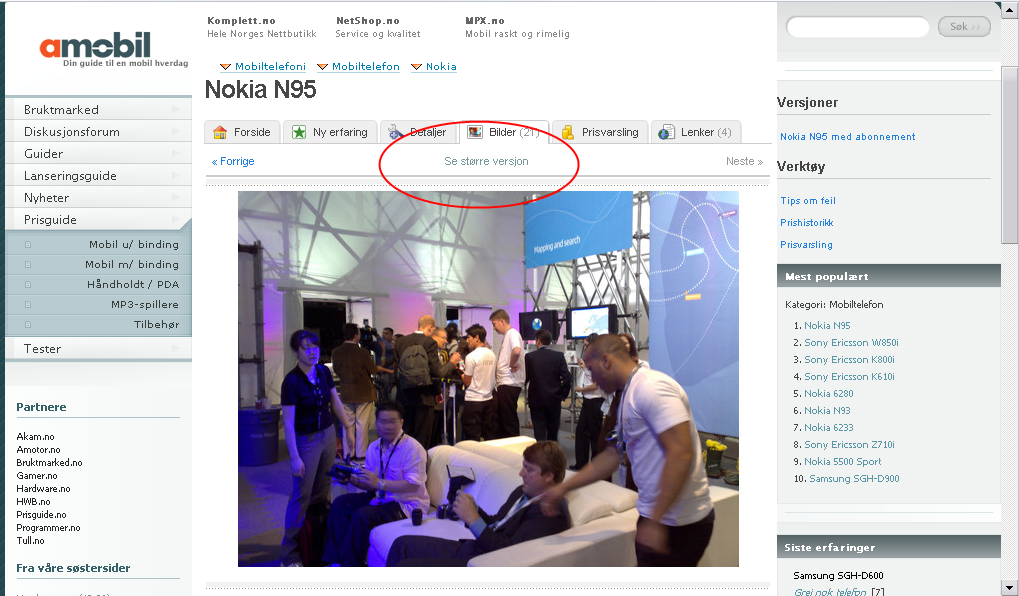Click the bullet icon next to Håndholdt / PDA
The width and height of the screenshot is (1019, 596).
[x=28, y=285]
